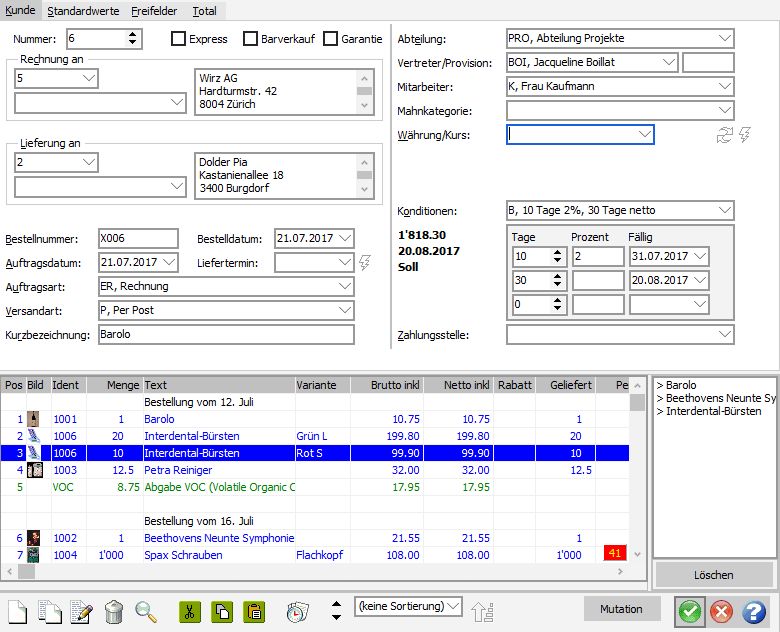This screenshot has height=632, width=780.
Task: Click the red X cancel icon
Action: point(721,611)
